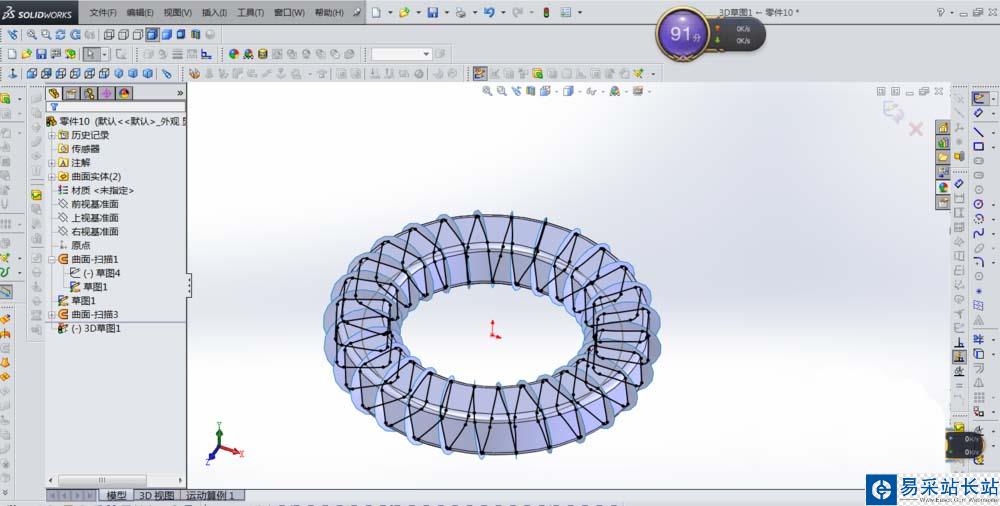Select the 右视基准面 plane in tree
Image resolution: width=1000 pixels, height=506 pixels.
[94, 232]
